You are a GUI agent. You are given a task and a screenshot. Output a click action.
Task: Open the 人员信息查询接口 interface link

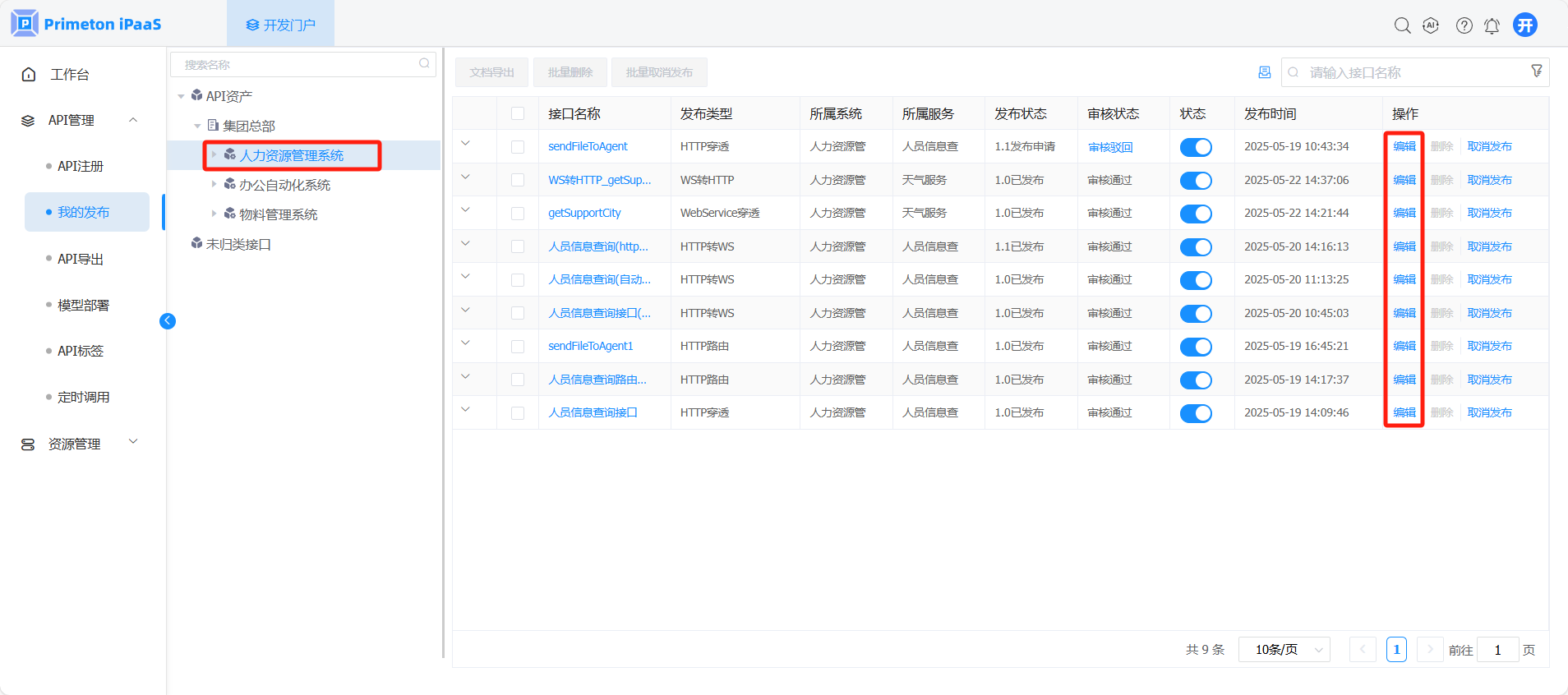593,412
